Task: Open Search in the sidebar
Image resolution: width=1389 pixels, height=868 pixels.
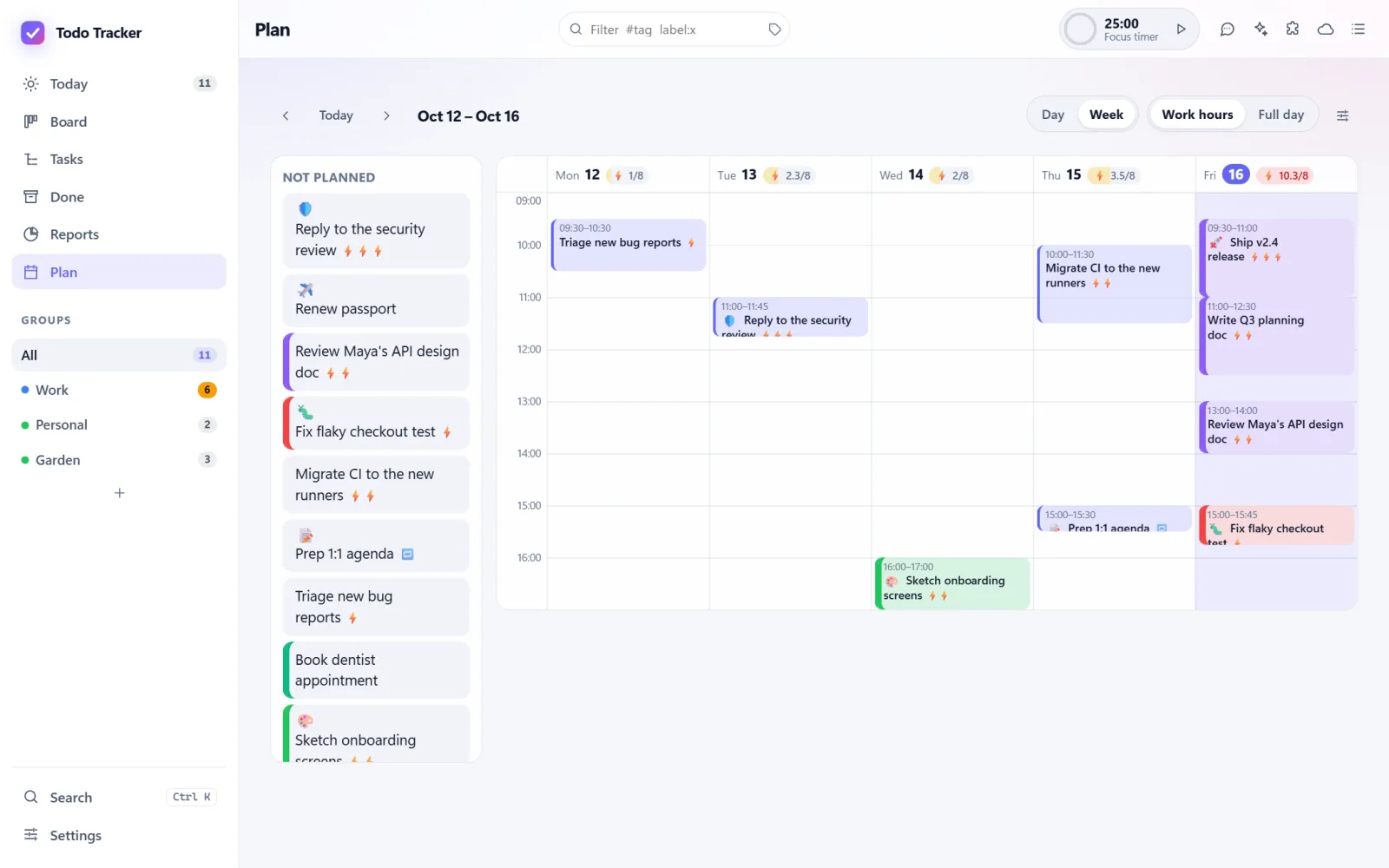Action: click(x=119, y=797)
